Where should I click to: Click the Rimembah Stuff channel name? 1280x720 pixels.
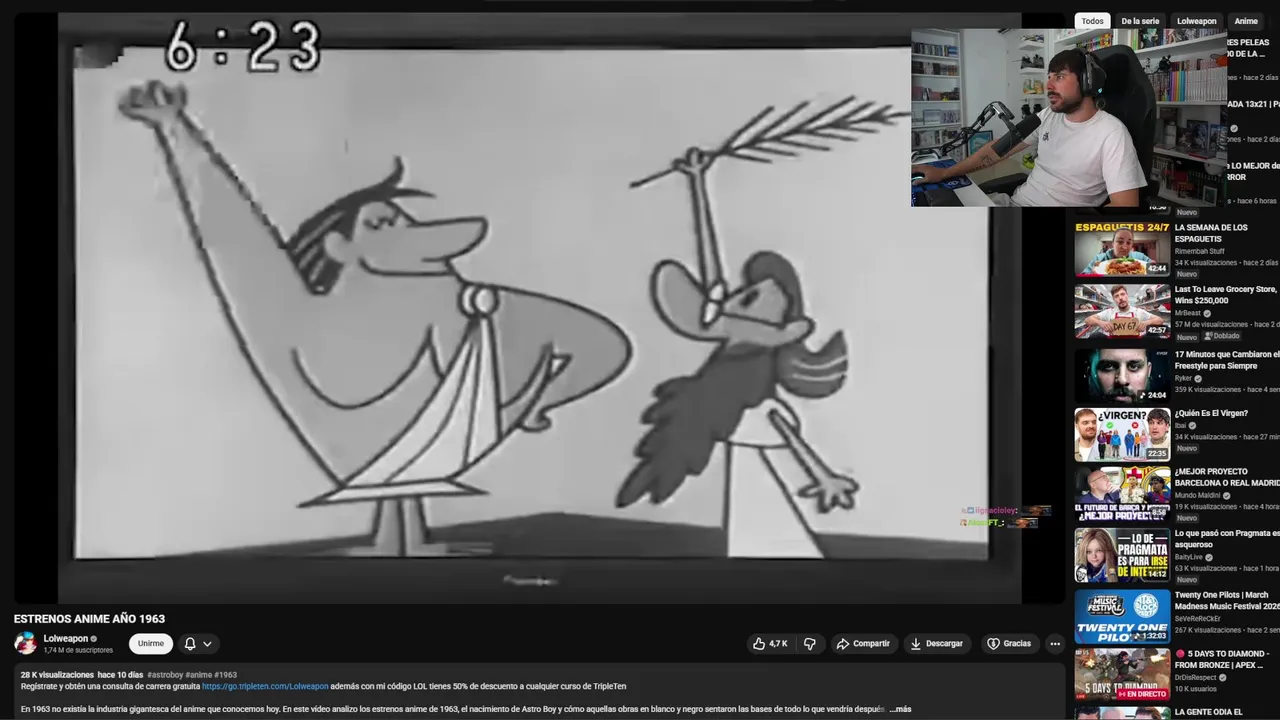pyautogui.click(x=1200, y=251)
